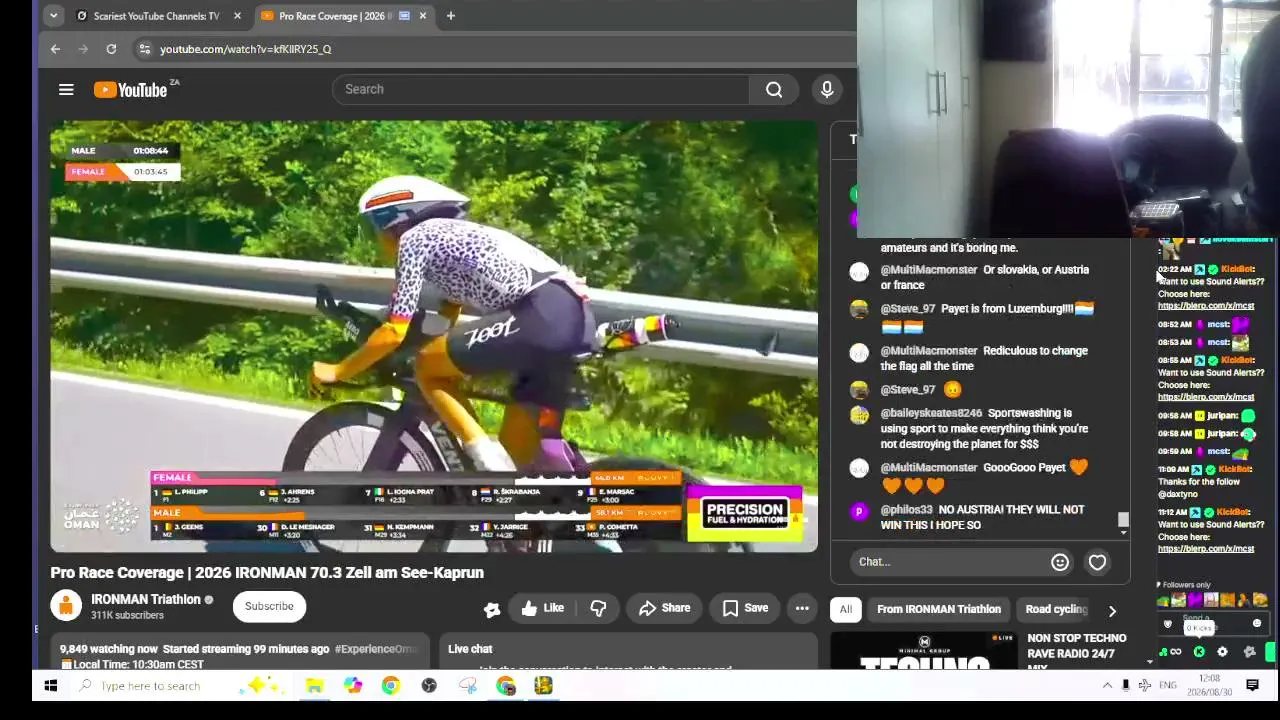Screen dimensions: 1280x720
Task: Change ENG input language
Action: coord(1168,686)
